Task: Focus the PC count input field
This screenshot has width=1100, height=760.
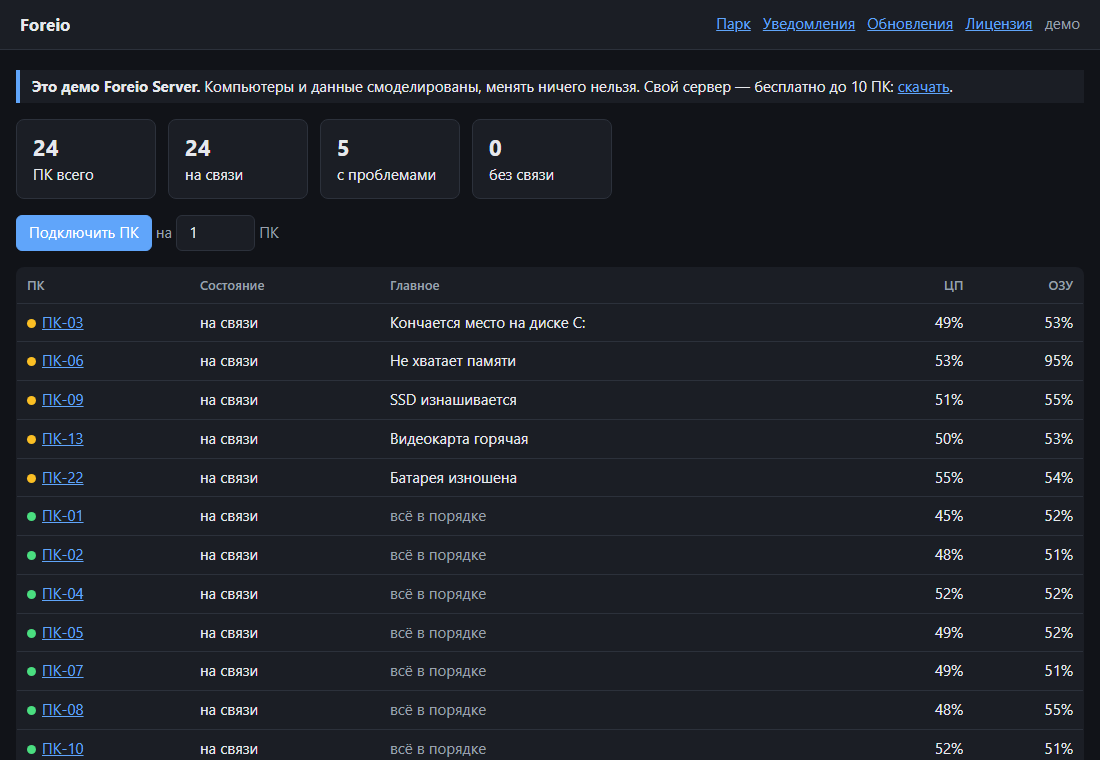Action: [215, 233]
